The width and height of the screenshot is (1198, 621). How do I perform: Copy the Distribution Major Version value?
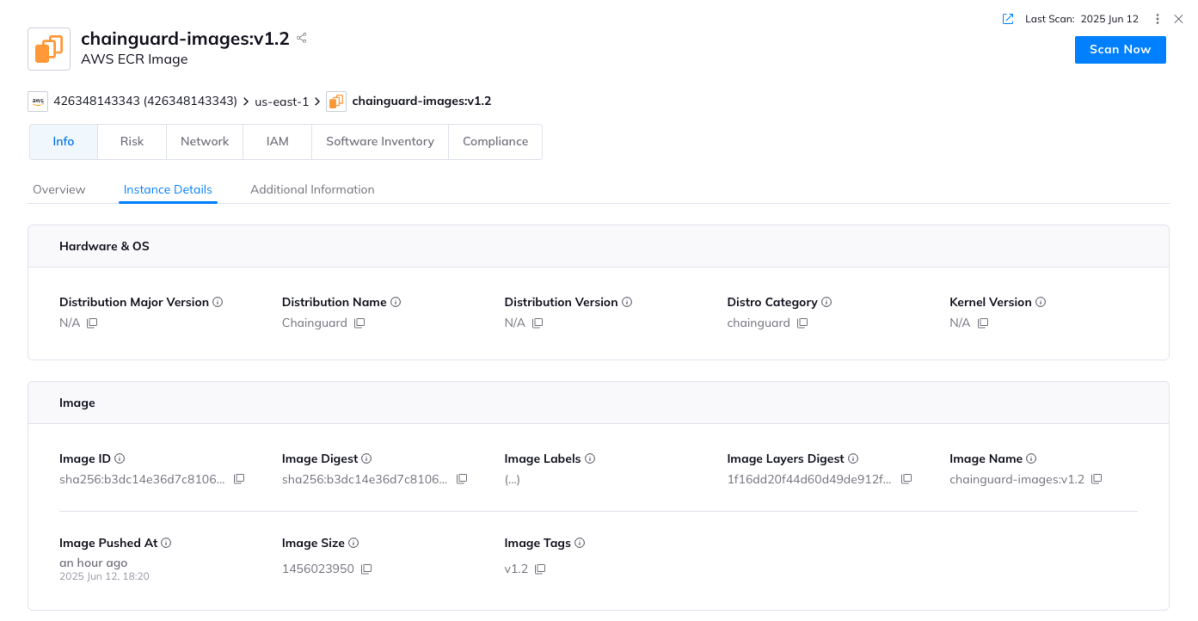coord(92,323)
